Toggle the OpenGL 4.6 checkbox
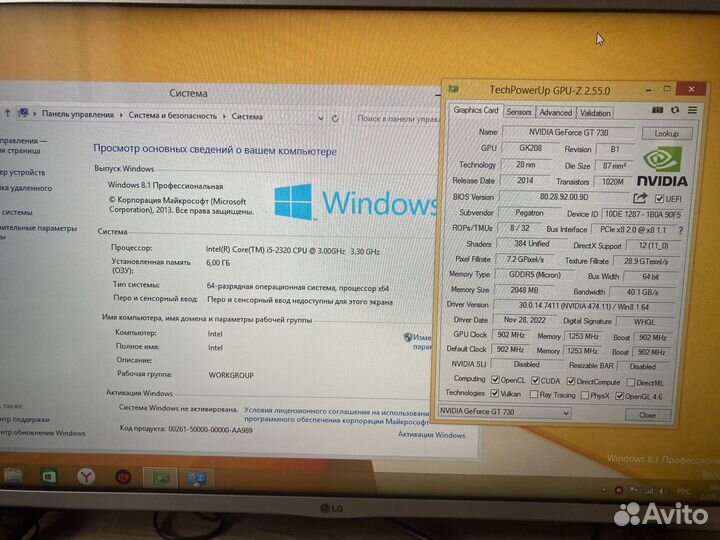 pos(619,396)
